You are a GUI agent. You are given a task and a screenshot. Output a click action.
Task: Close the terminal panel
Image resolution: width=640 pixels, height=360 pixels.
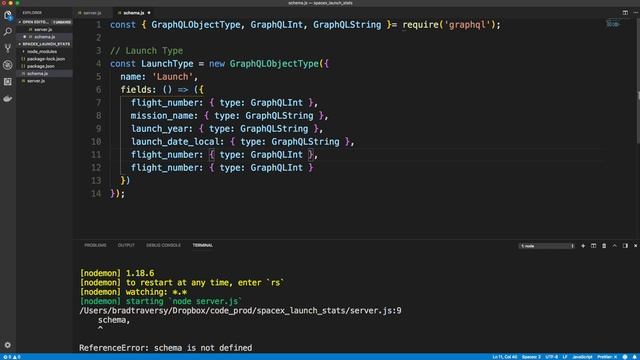636,246
